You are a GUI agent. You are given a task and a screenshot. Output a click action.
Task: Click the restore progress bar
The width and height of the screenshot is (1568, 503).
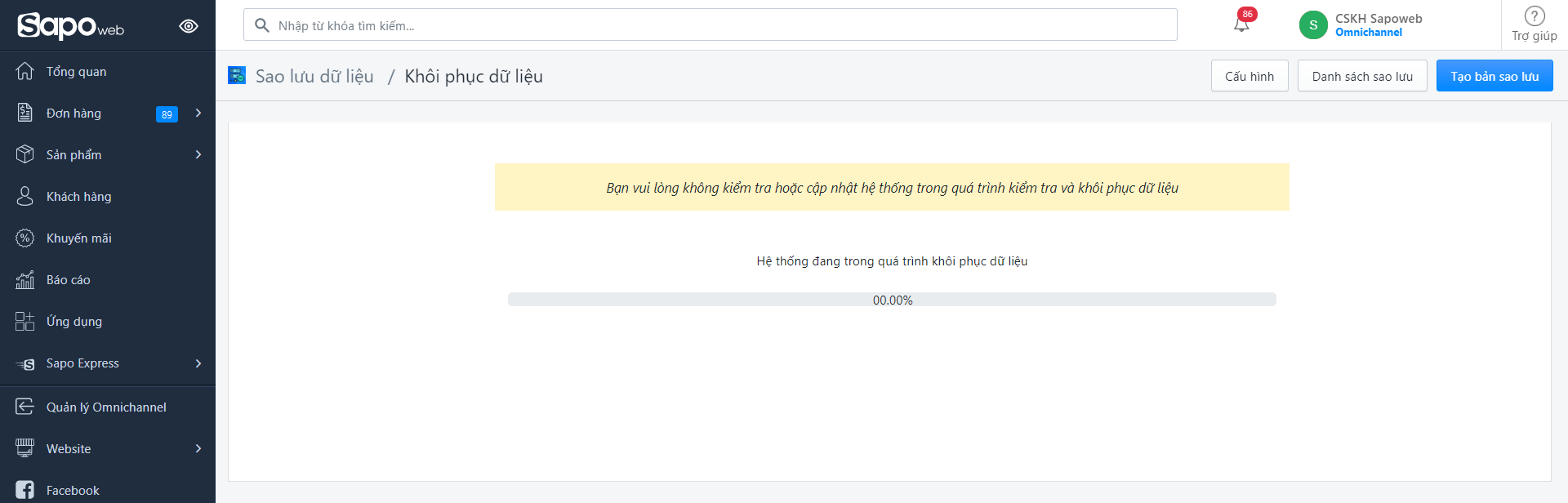892,300
